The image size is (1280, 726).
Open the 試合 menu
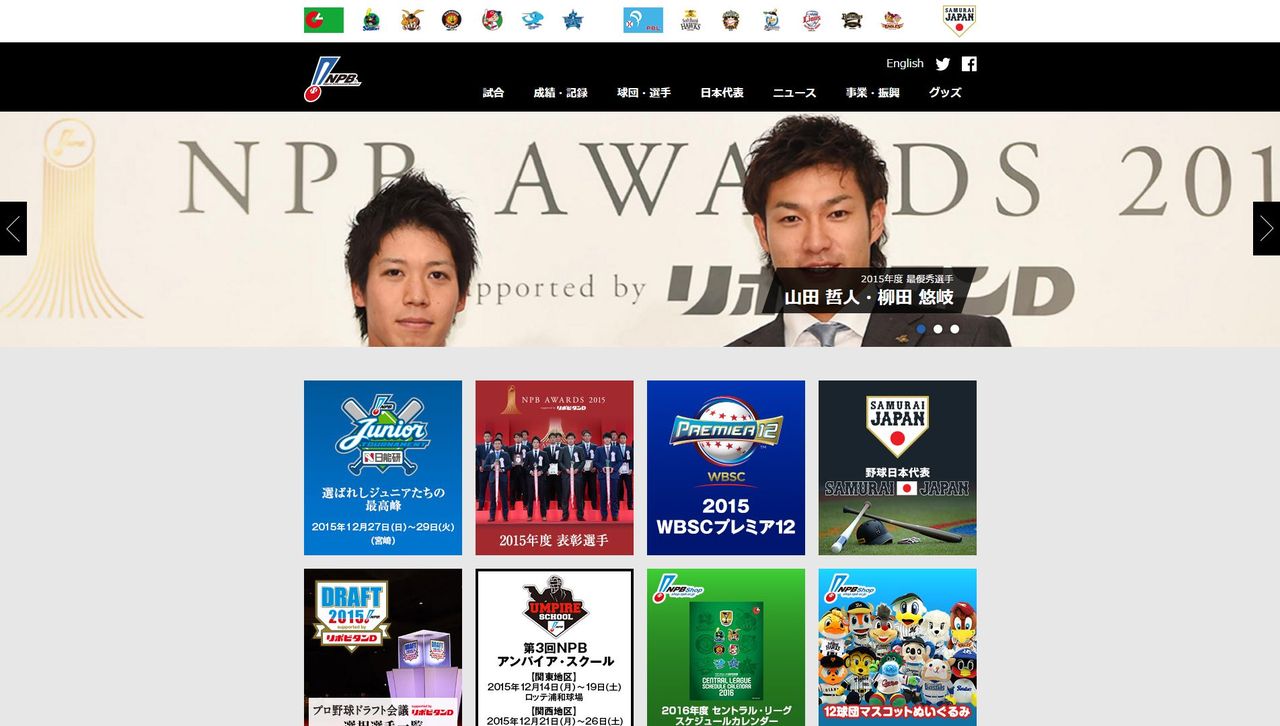(x=493, y=93)
